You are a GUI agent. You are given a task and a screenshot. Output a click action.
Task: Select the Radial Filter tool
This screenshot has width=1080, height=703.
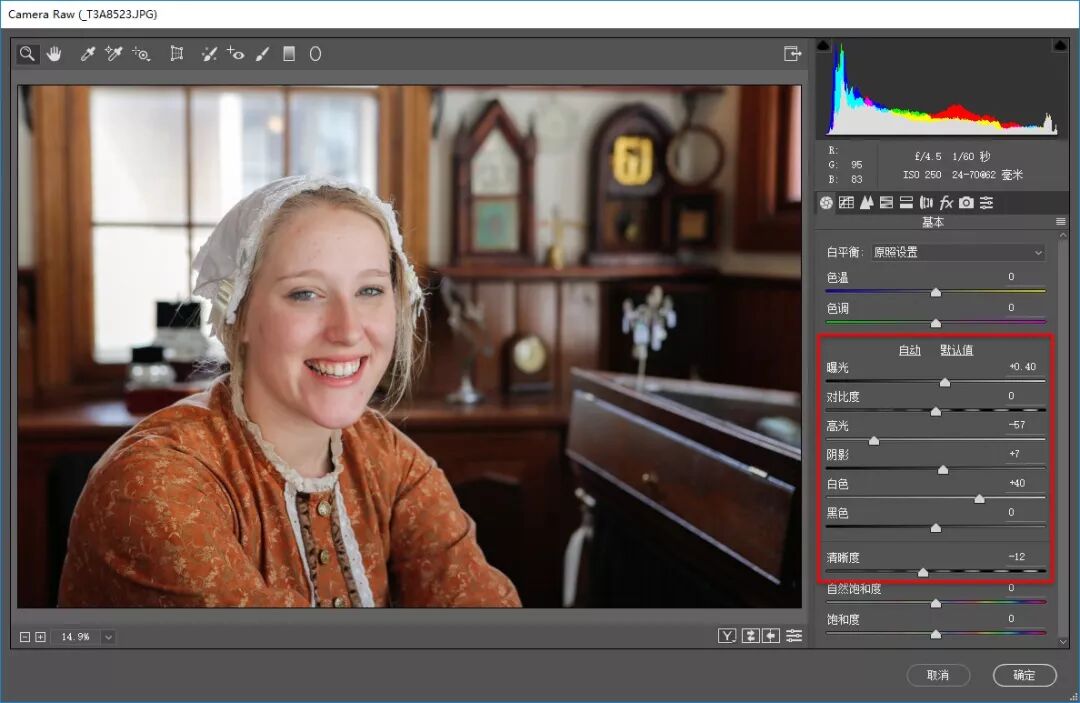click(315, 54)
